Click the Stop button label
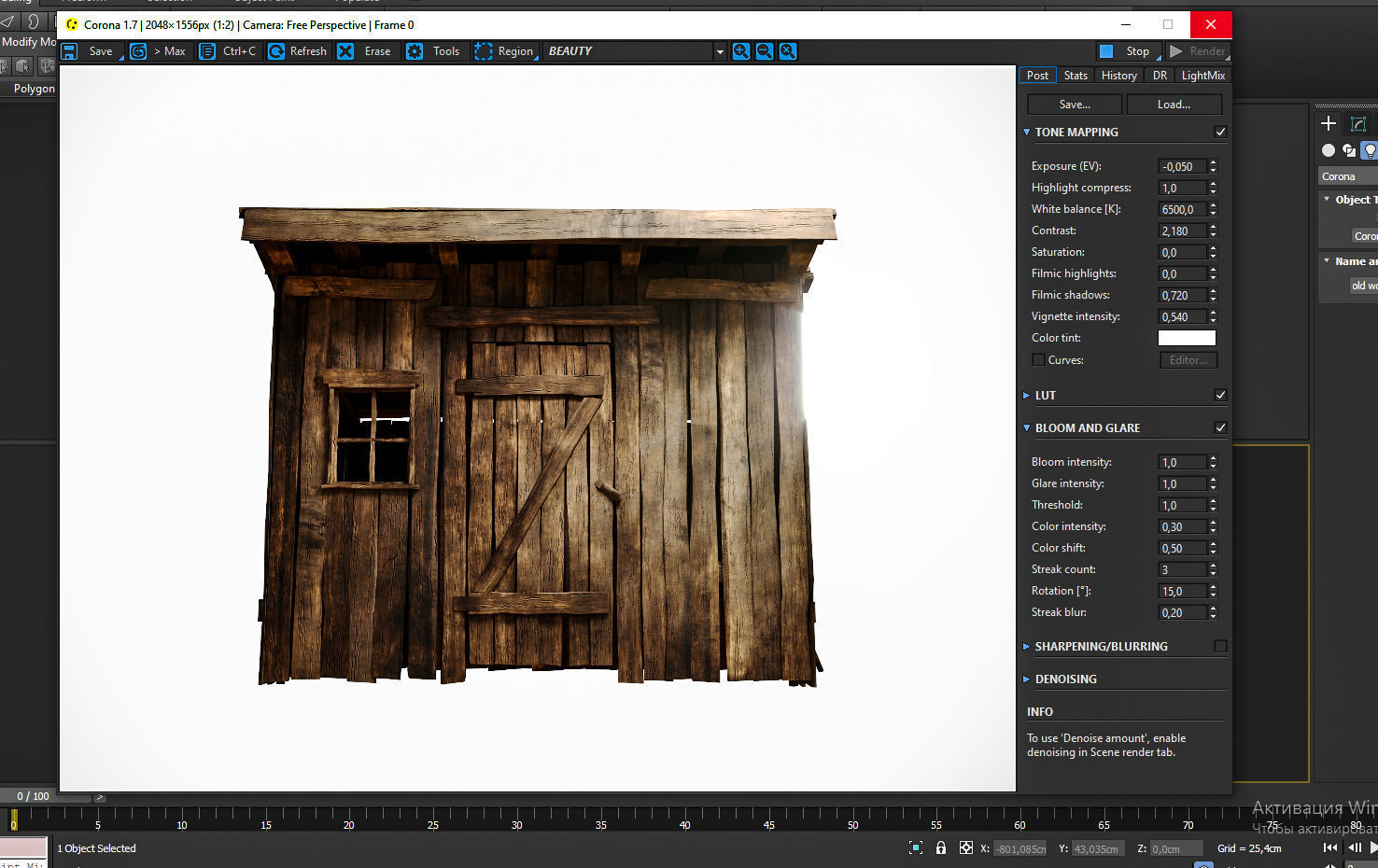Screen dimensions: 1378x868 coord(1137,51)
